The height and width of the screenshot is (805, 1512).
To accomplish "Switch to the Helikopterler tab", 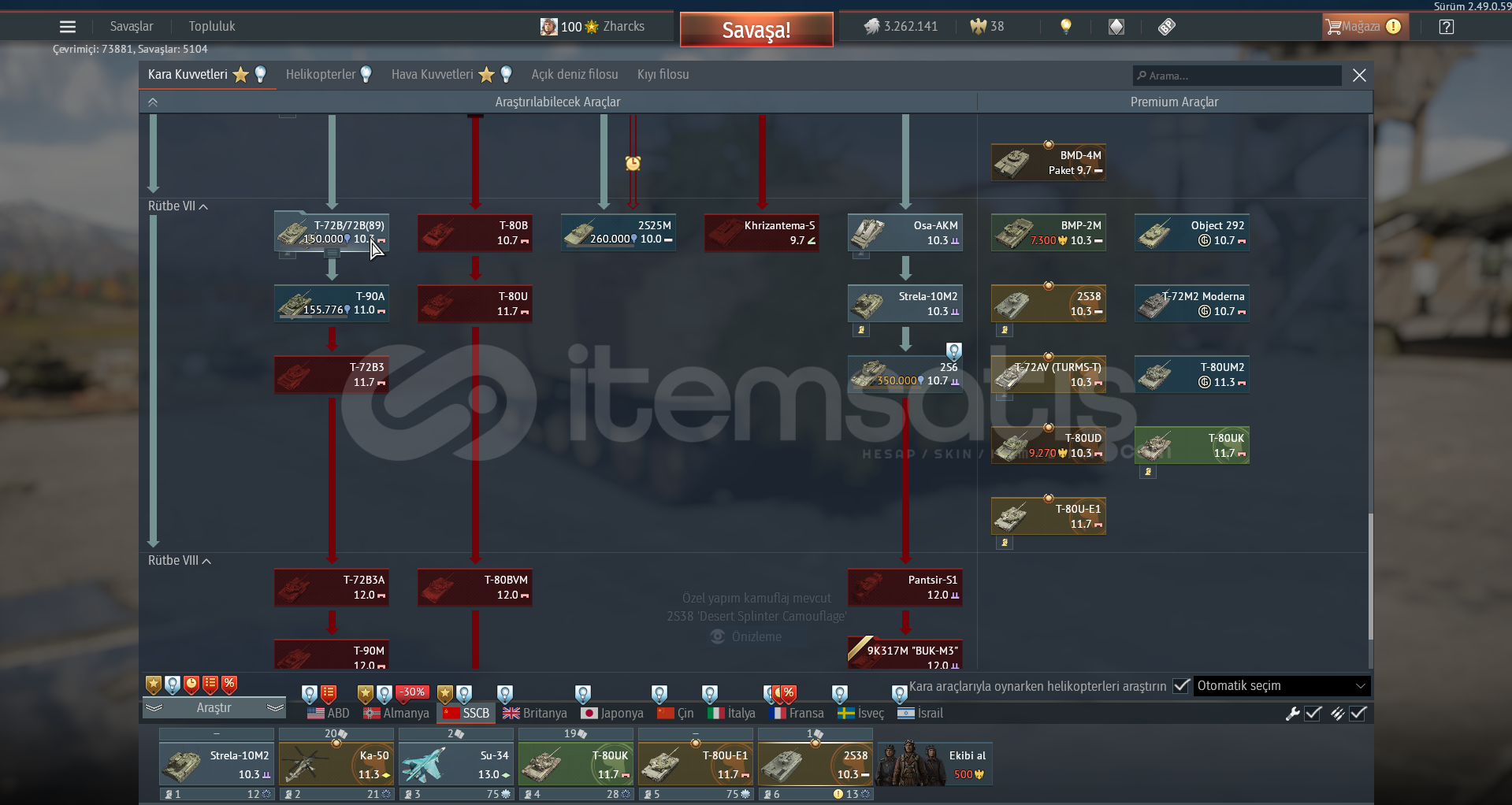I will point(321,75).
